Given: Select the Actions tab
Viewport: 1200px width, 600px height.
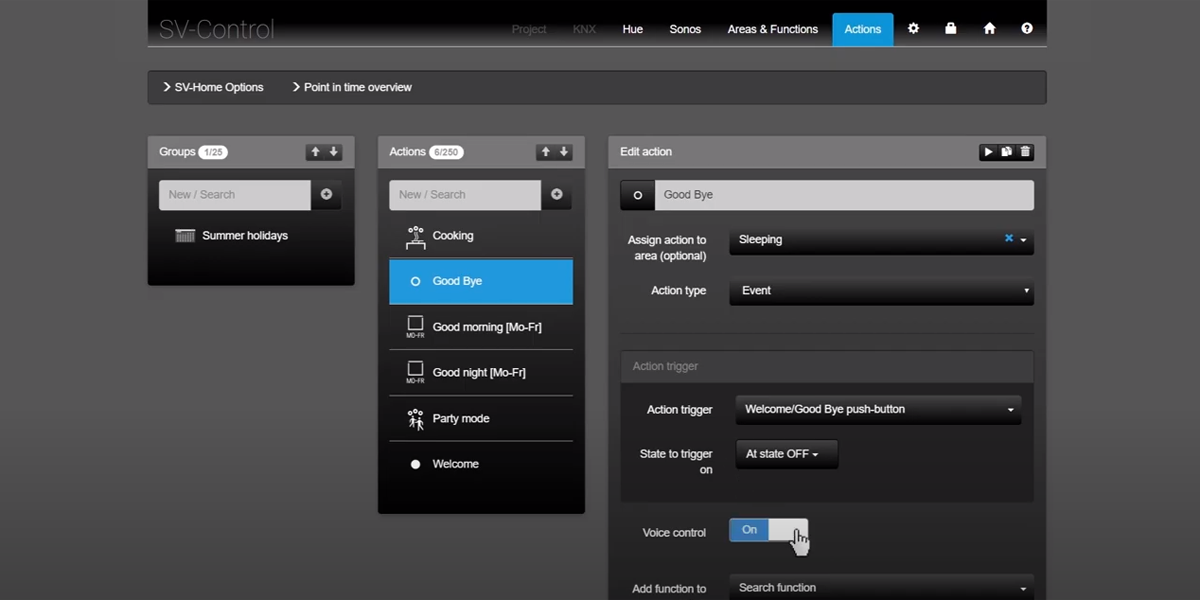Looking at the screenshot, I should 862,29.
